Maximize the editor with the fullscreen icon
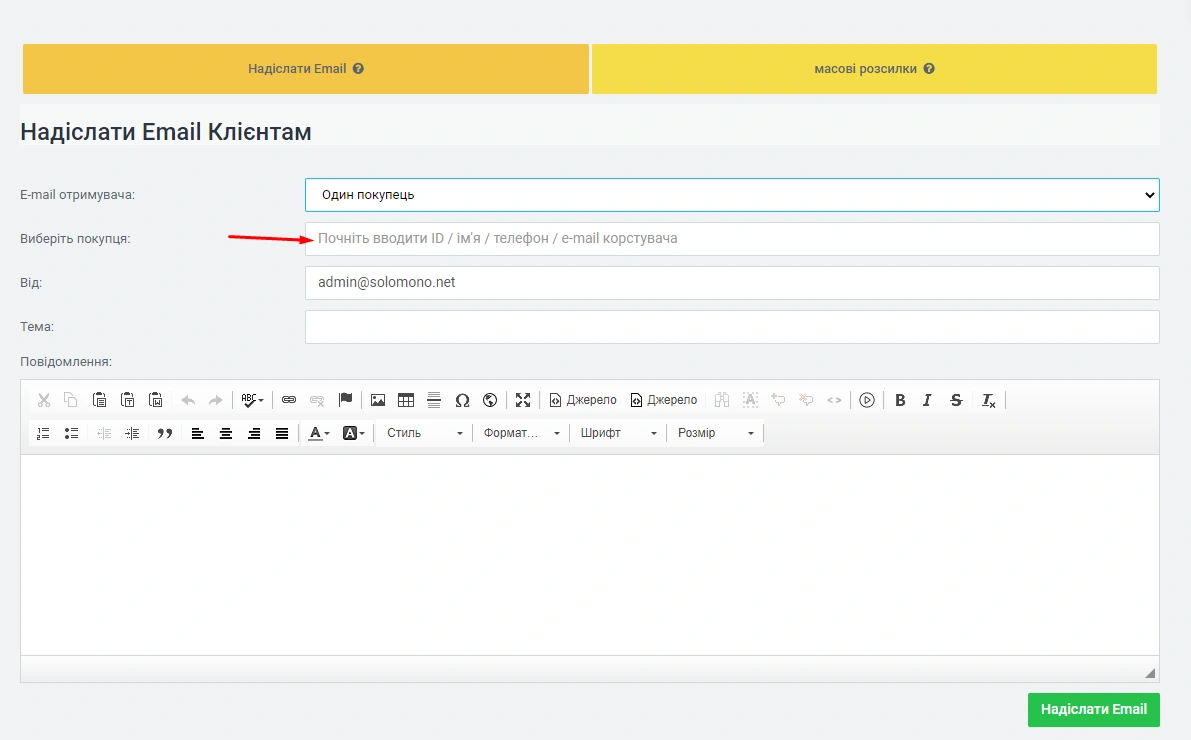Screen dimensions: 1191x740 [523, 400]
